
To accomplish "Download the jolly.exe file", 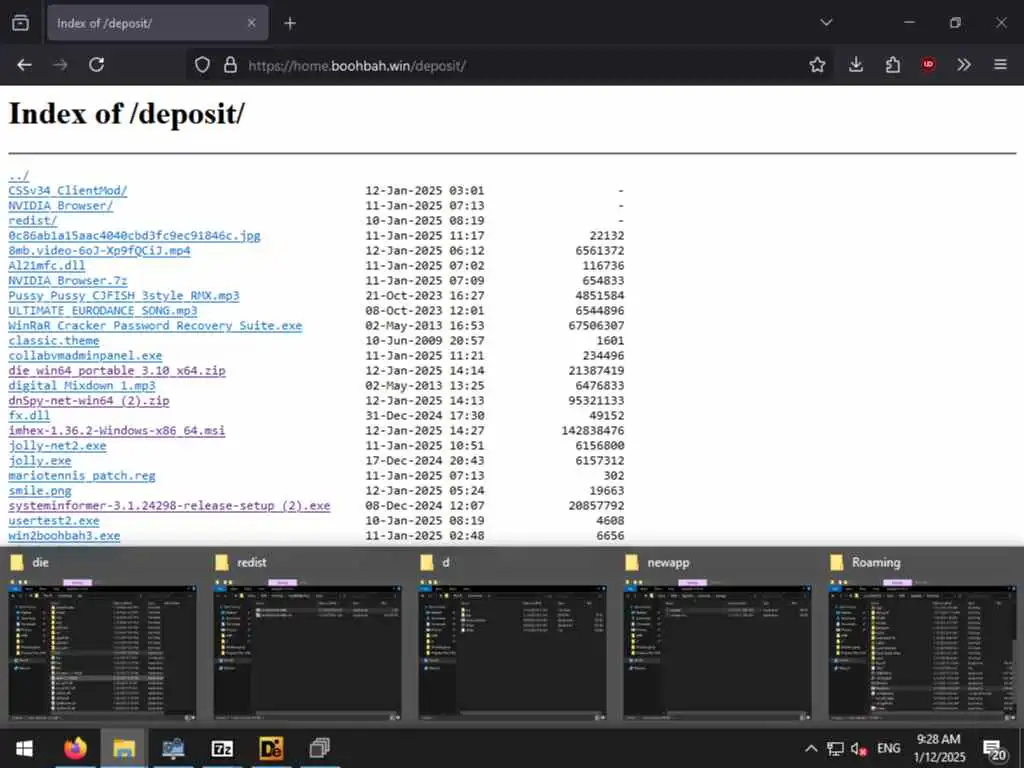I will click(x=40, y=461).
